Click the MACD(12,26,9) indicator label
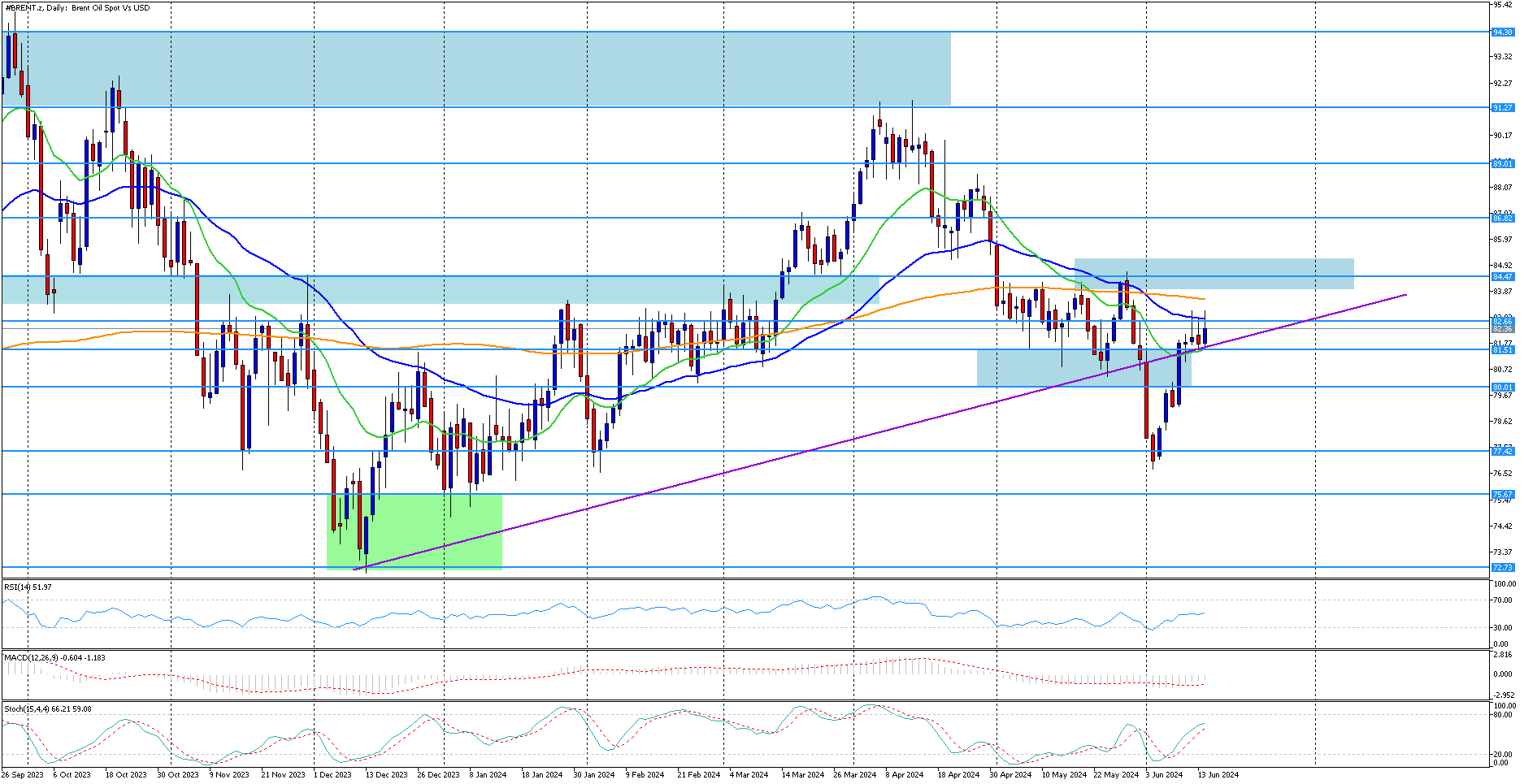This screenshot has width=1524, height=784. tap(54, 657)
